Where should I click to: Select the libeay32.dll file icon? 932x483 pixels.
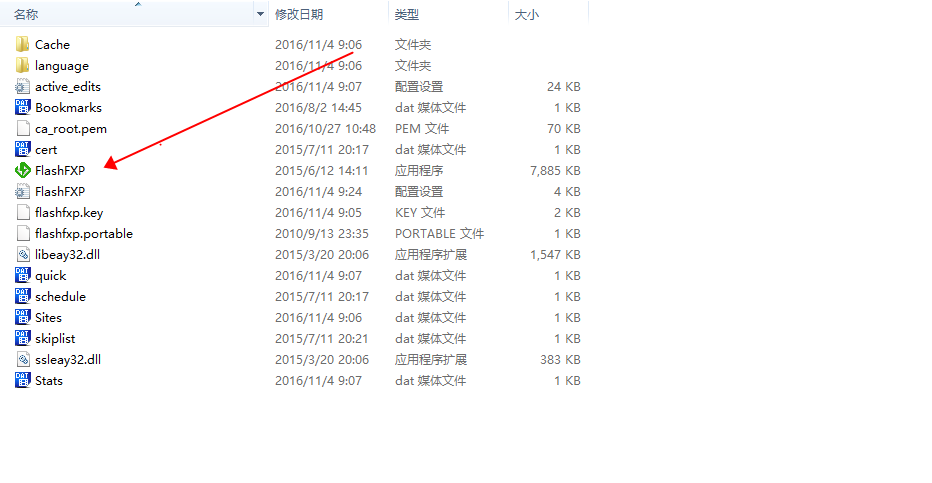[x=23, y=254]
